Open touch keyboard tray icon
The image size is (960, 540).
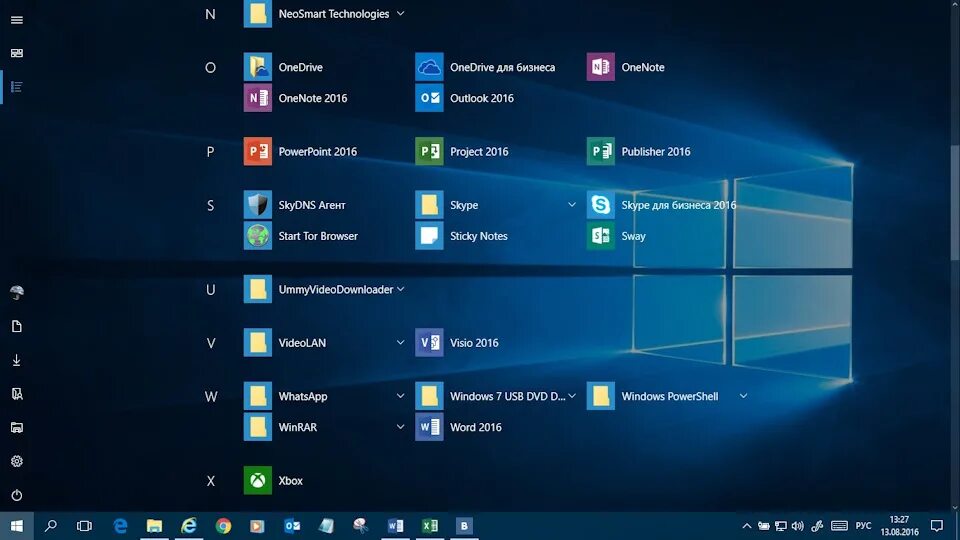pos(839,526)
